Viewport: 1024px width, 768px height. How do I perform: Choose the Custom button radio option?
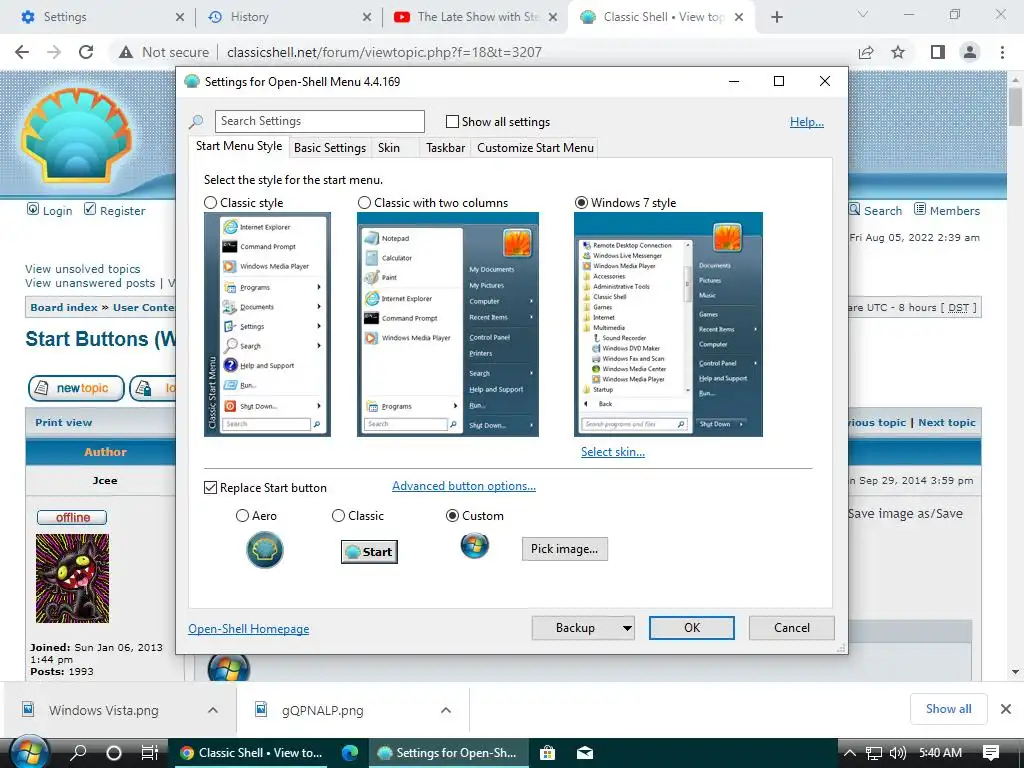[x=452, y=516]
